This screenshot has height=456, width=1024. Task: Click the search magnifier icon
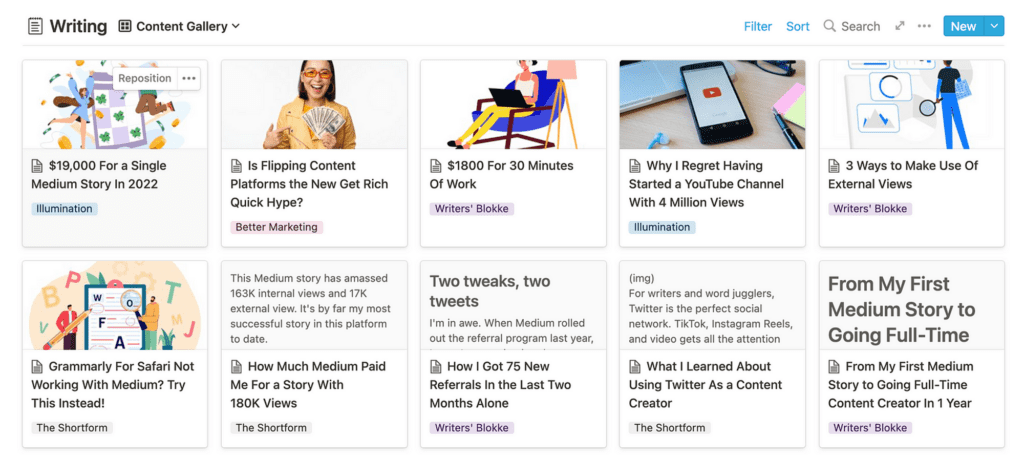click(x=829, y=26)
